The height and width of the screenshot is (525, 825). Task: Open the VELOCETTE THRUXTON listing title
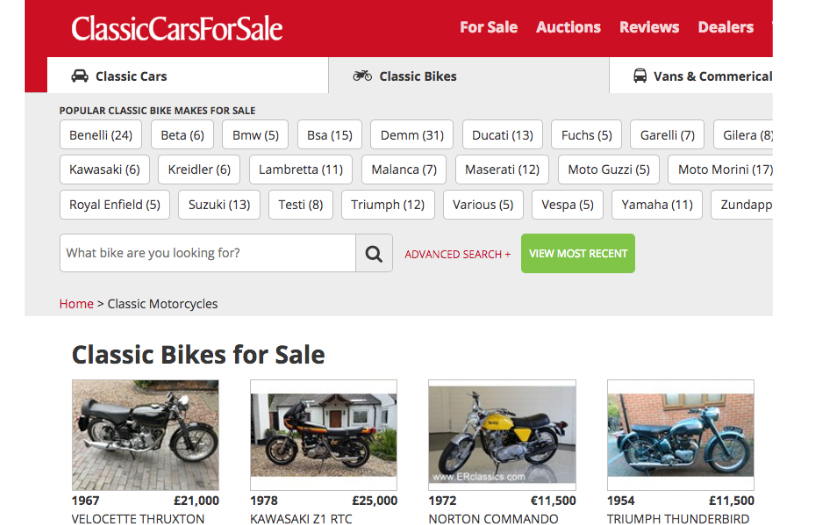[138, 519]
